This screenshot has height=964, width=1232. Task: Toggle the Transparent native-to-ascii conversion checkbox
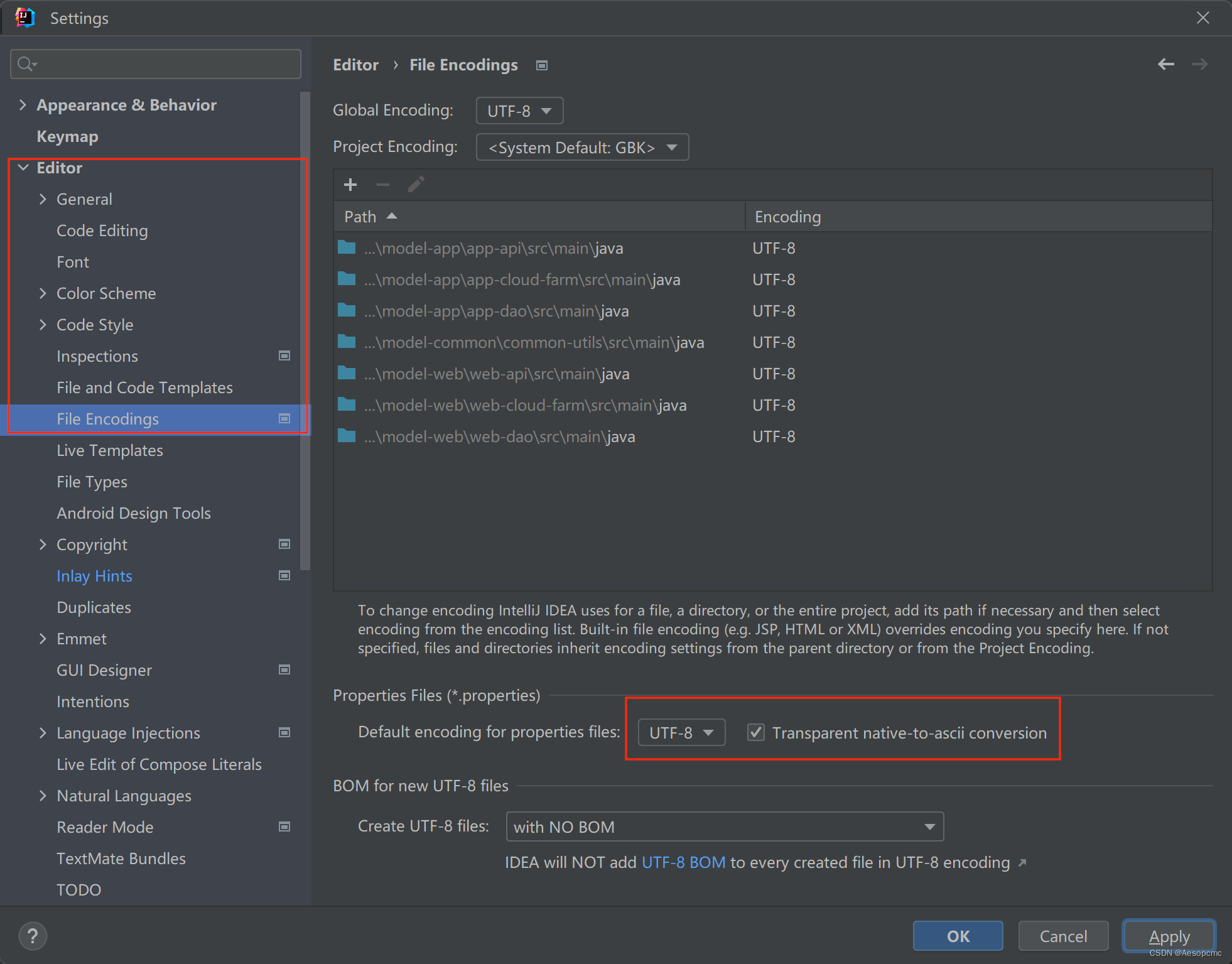(x=756, y=732)
